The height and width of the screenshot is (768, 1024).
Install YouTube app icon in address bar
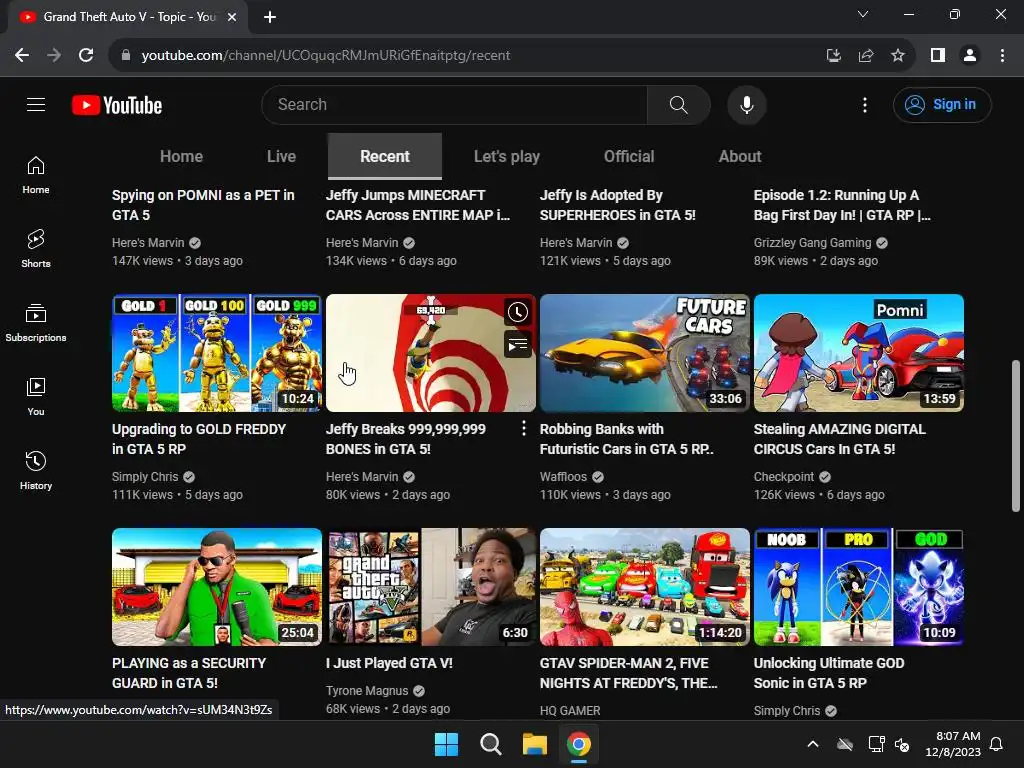coord(834,56)
